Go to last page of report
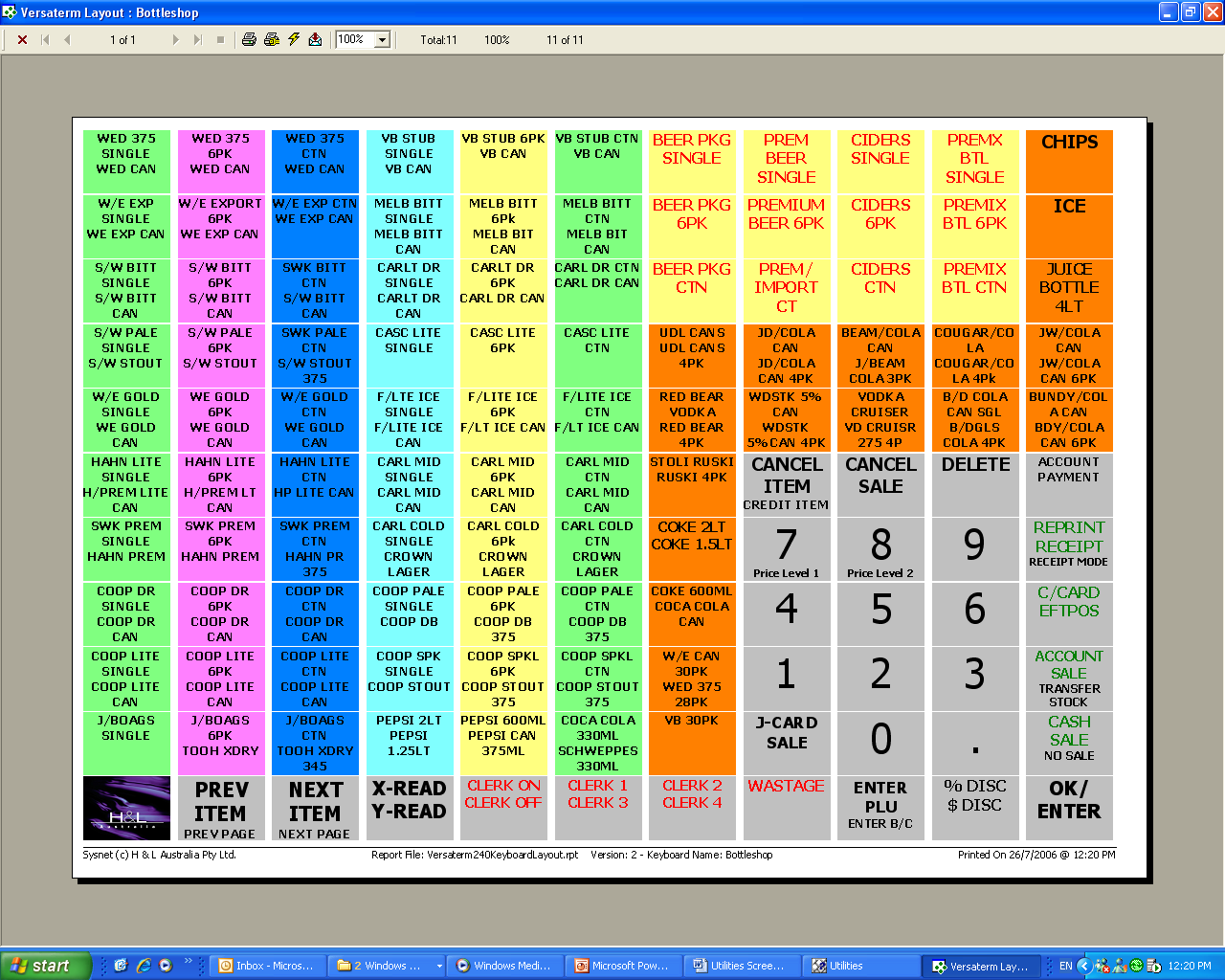 pos(198,39)
